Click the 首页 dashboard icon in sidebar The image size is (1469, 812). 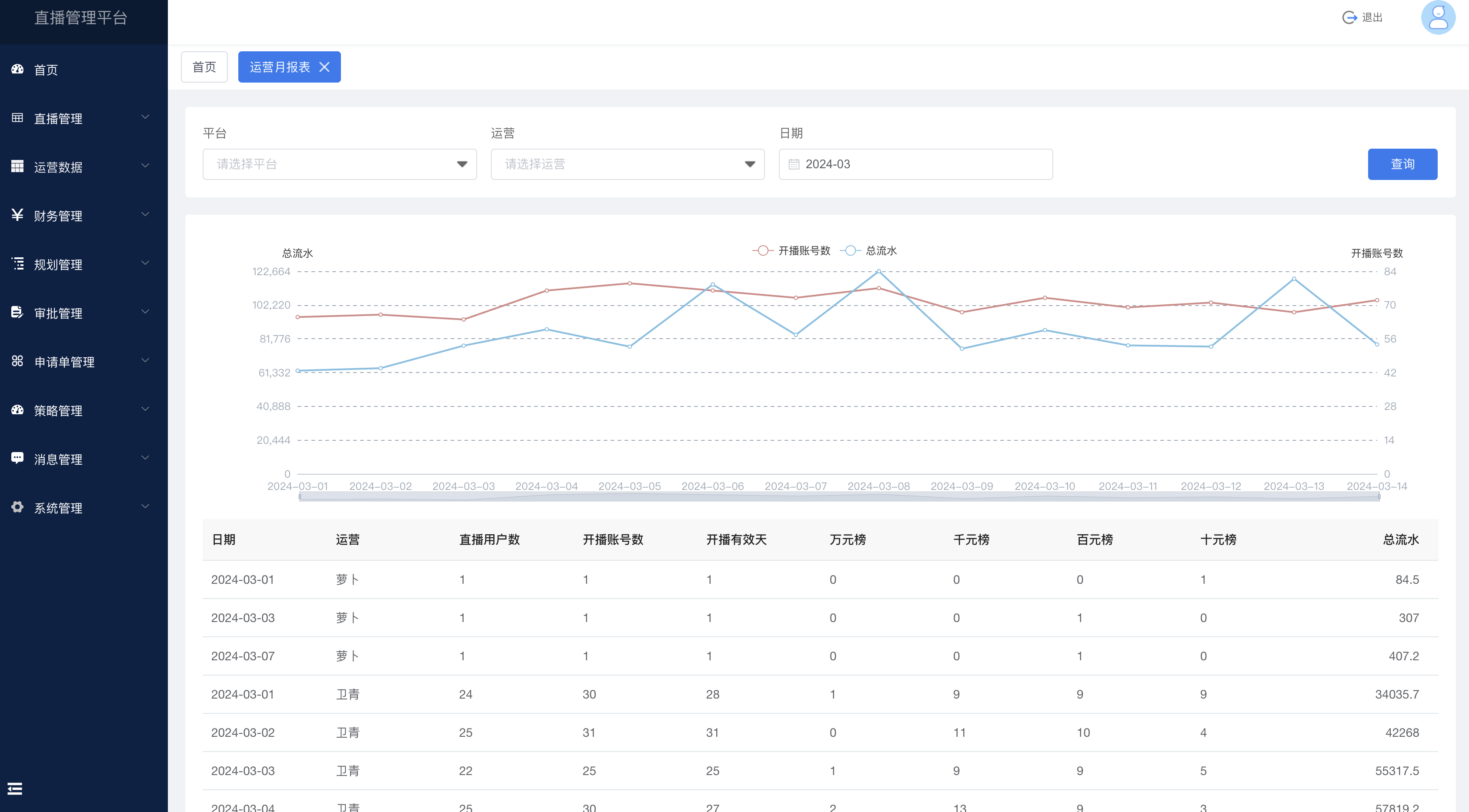coord(17,69)
